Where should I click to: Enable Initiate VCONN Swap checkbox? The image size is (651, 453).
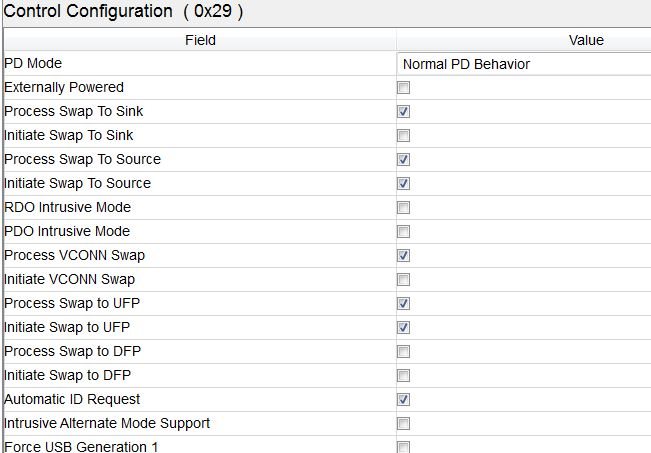[404, 280]
